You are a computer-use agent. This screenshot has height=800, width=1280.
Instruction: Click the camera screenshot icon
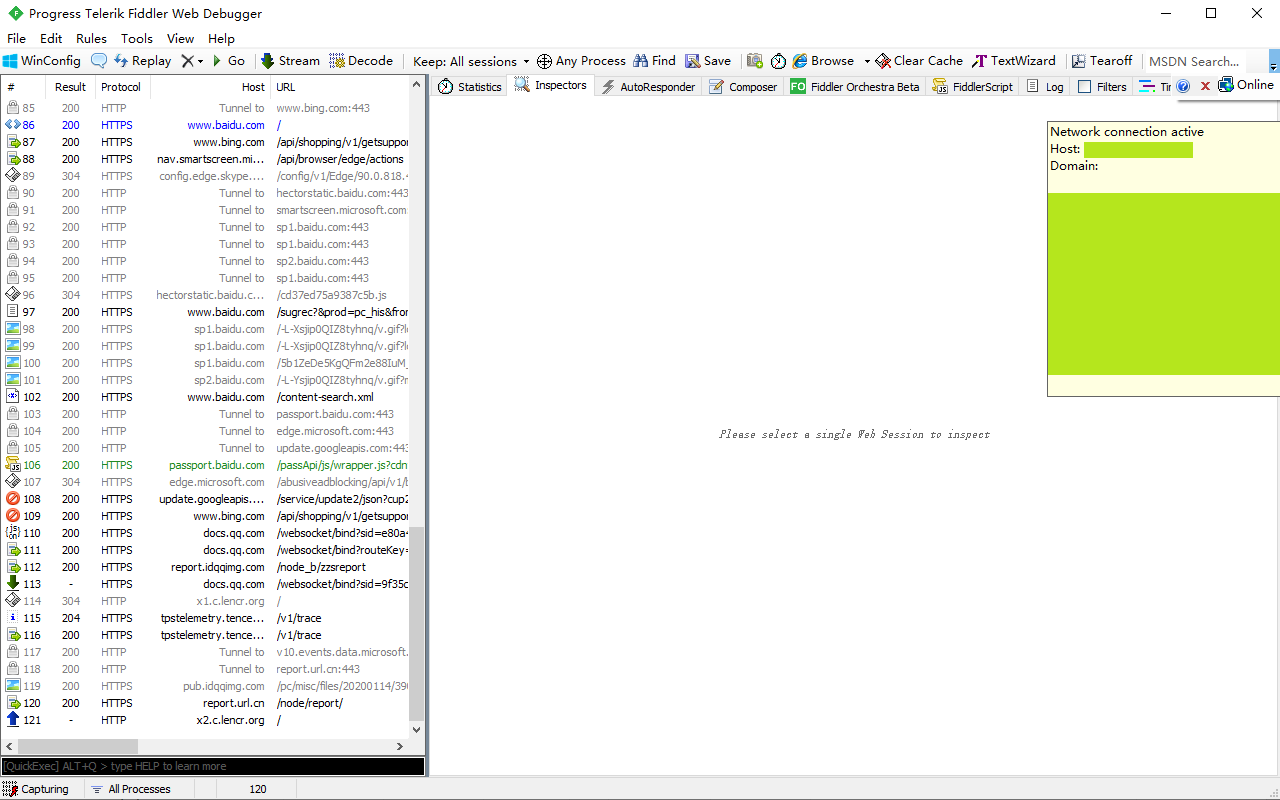click(755, 61)
